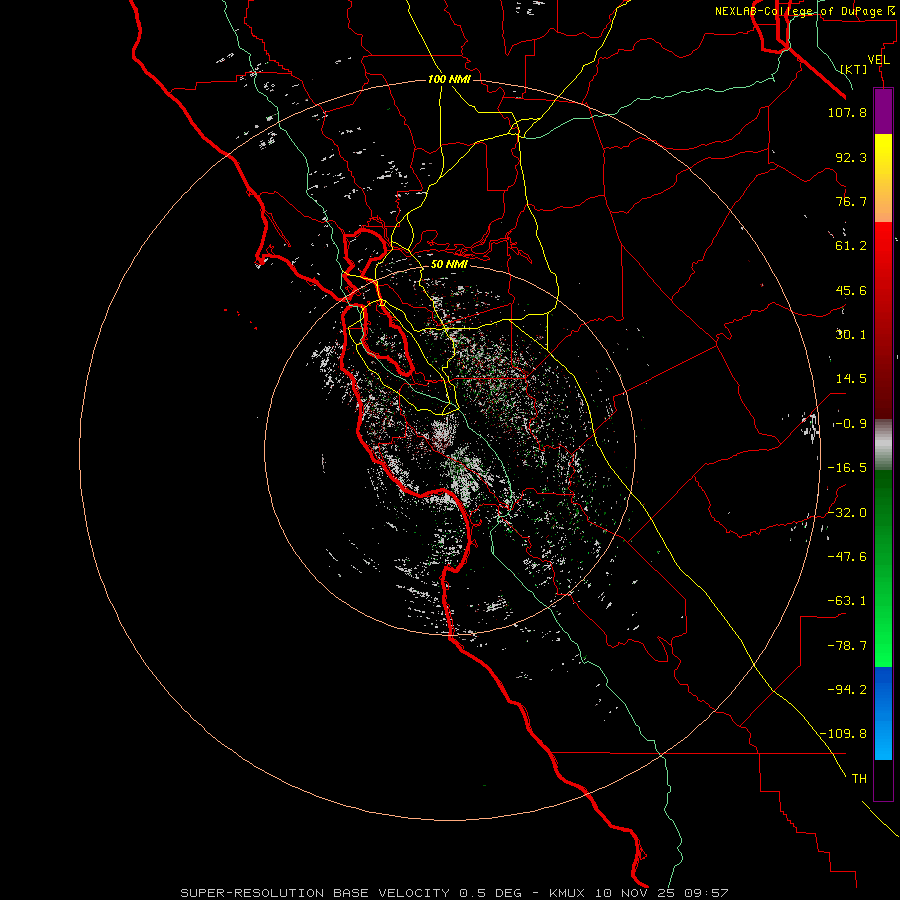The height and width of the screenshot is (900, 900).
Task: Click the -109.8 legend value
Action: click(x=844, y=734)
